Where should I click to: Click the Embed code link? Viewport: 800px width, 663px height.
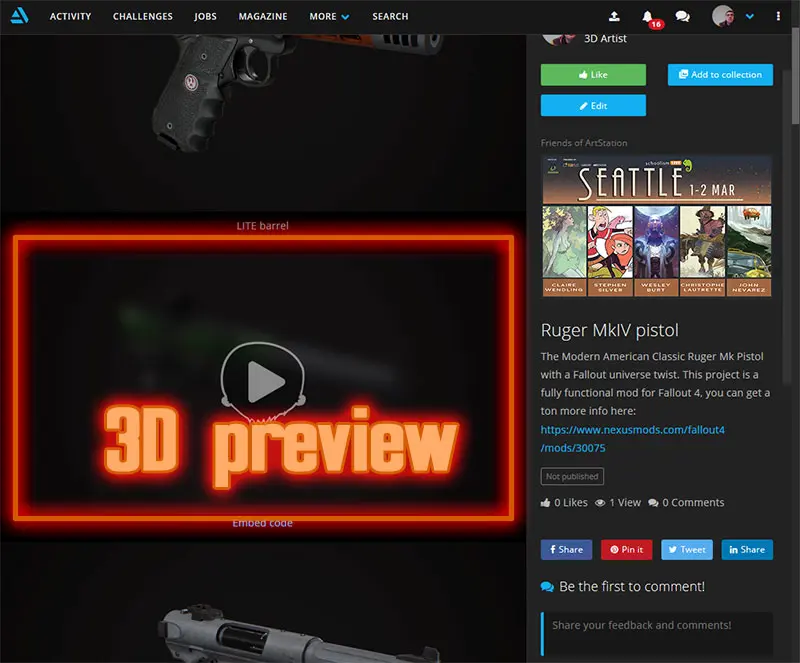coord(263,524)
